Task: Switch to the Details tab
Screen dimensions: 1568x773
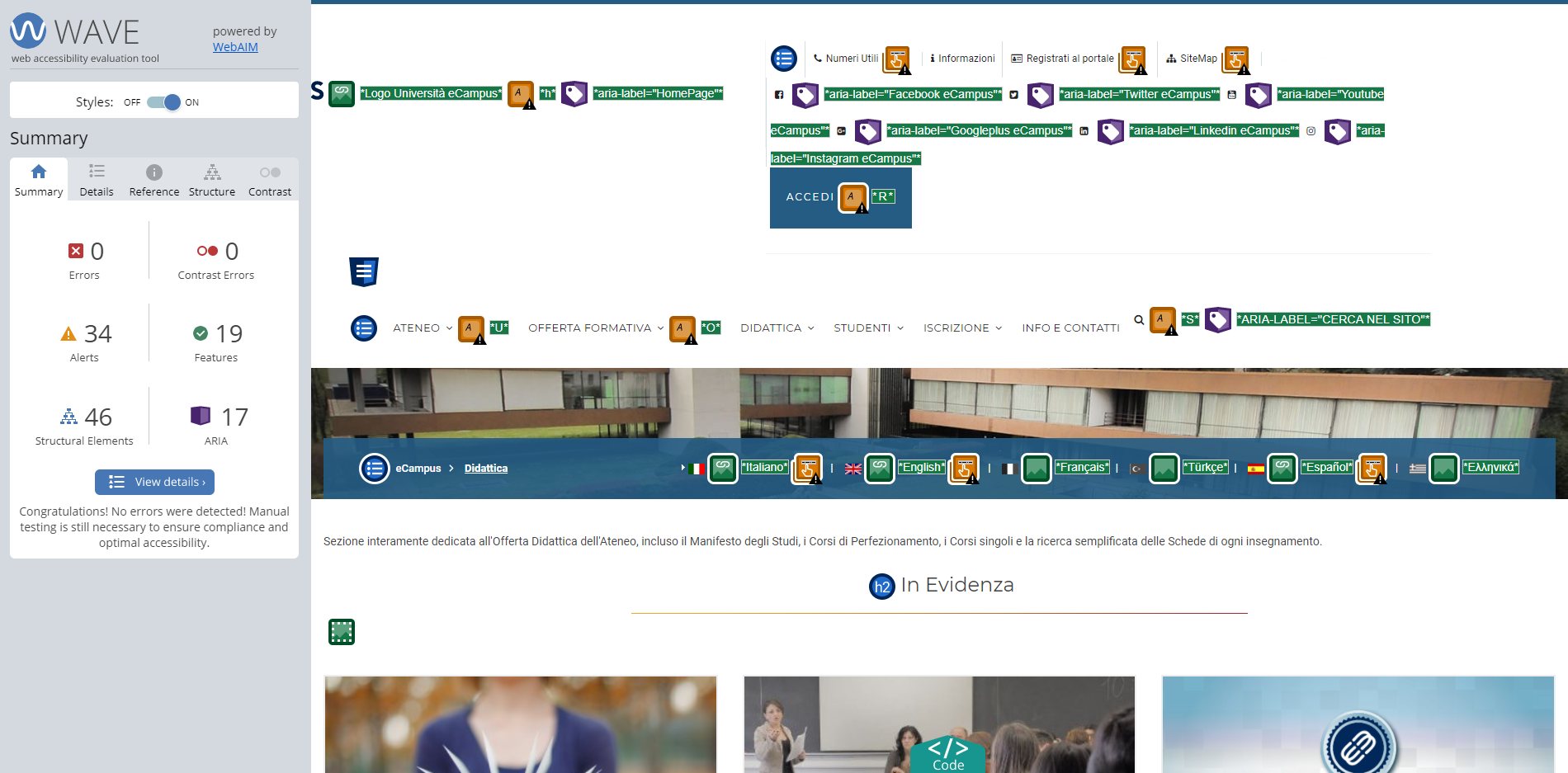Action: click(x=97, y=181)
